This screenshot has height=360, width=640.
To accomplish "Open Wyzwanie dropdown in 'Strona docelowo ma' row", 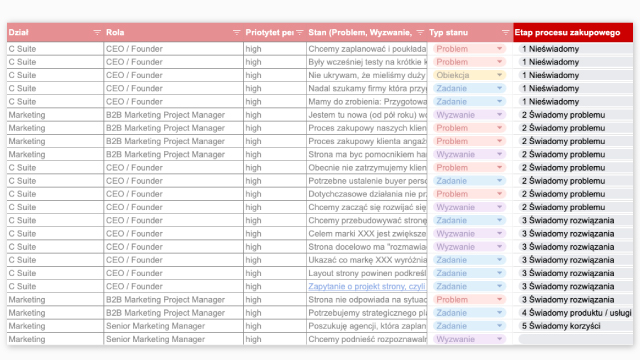I will (469, 247).
